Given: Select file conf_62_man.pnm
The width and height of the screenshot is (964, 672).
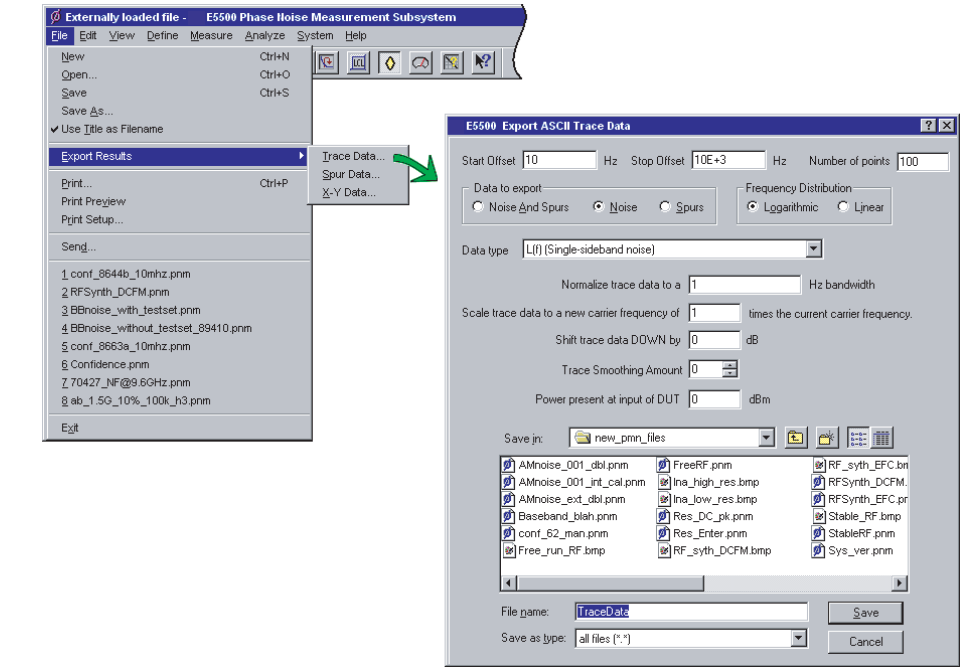Looking at the screenshot, I should point(556,534).
